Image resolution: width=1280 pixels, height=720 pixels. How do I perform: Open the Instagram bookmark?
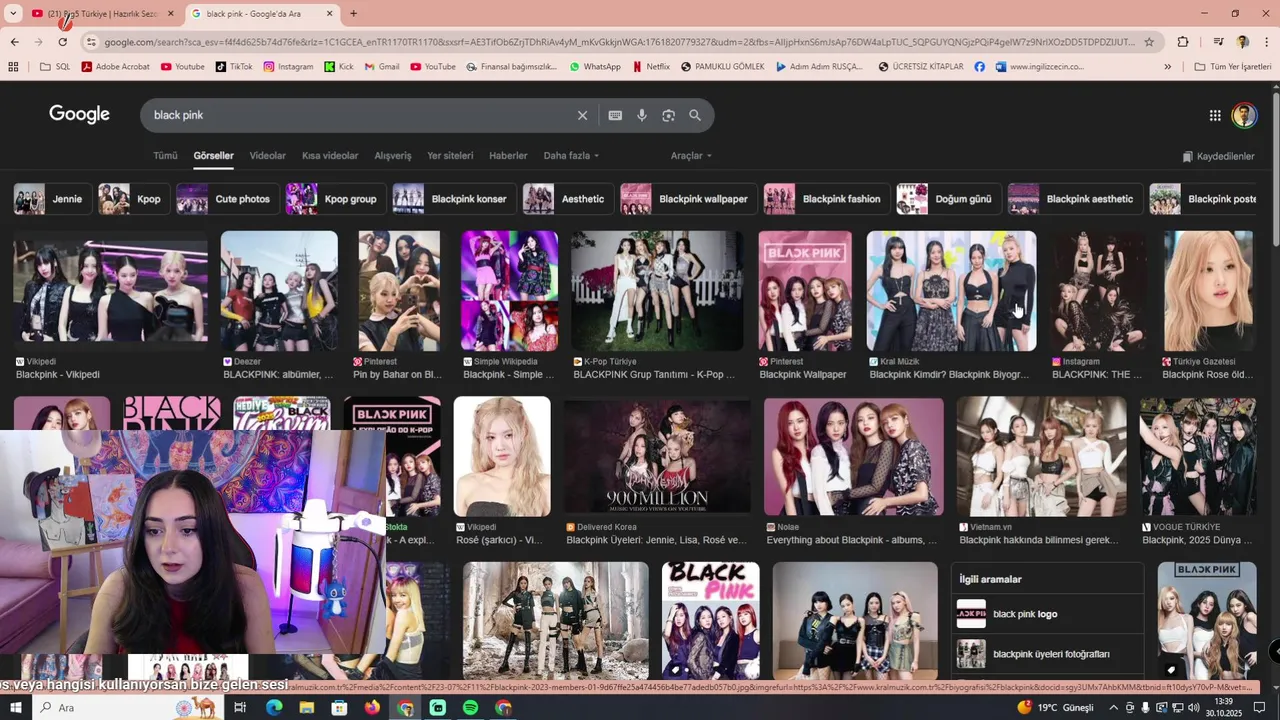pyautogui.click(x=289, y=67)
